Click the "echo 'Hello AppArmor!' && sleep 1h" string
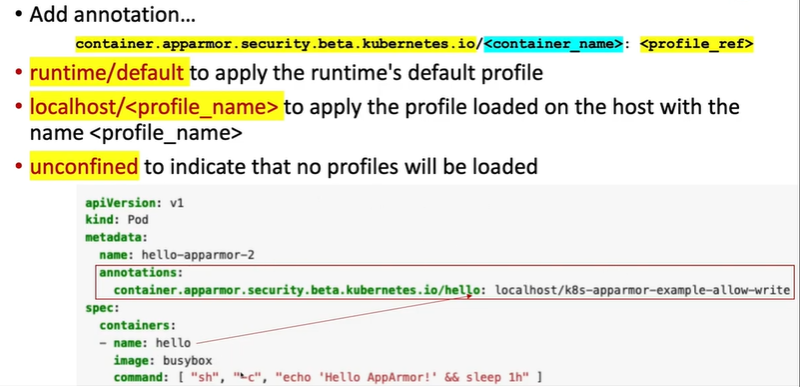Image resolution: width=800 pixels, height=387 pixels. 402,378
